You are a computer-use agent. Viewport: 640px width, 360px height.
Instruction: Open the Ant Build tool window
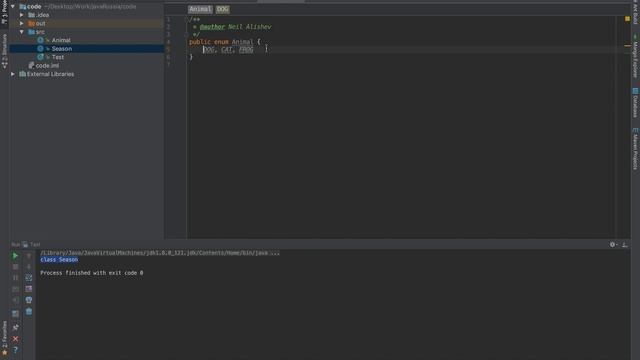pos(635,12)
